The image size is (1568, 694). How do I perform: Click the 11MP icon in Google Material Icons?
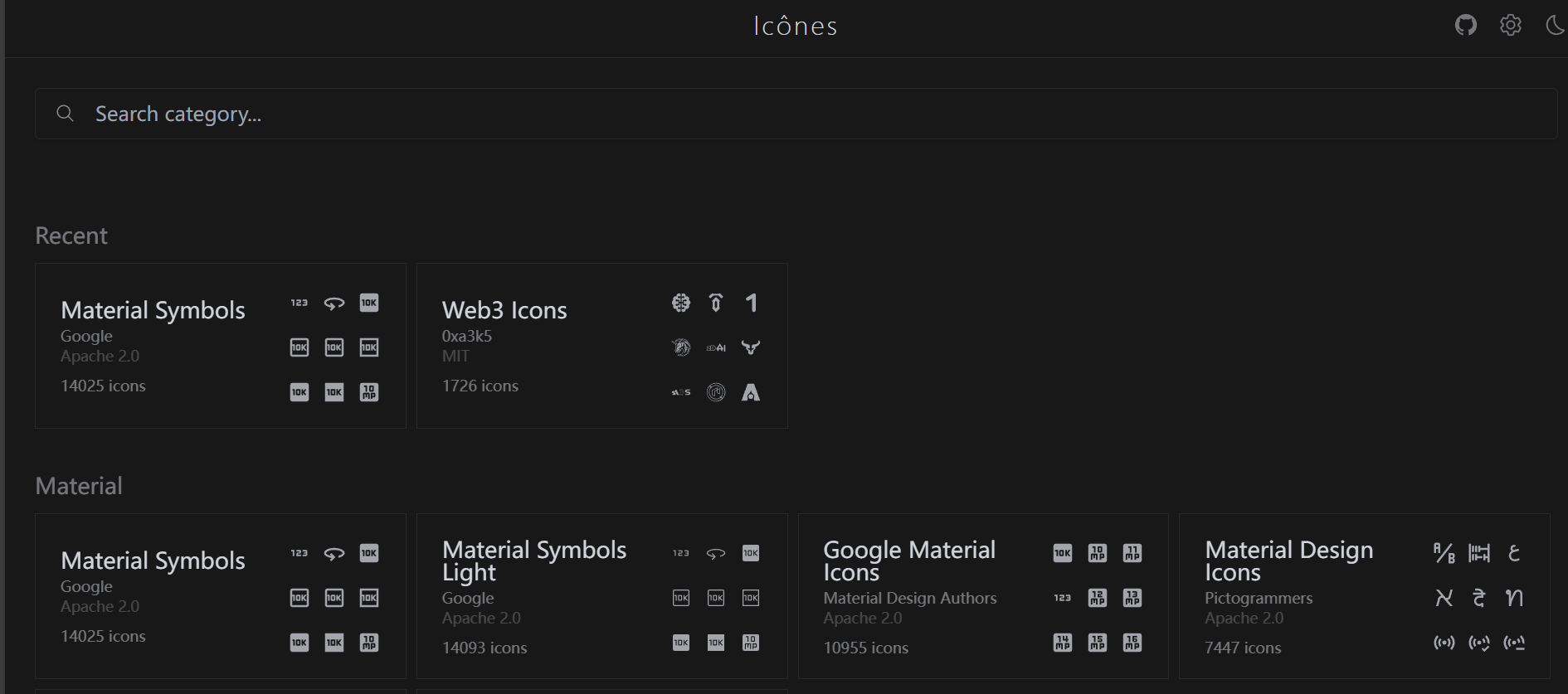point(1132,553)
